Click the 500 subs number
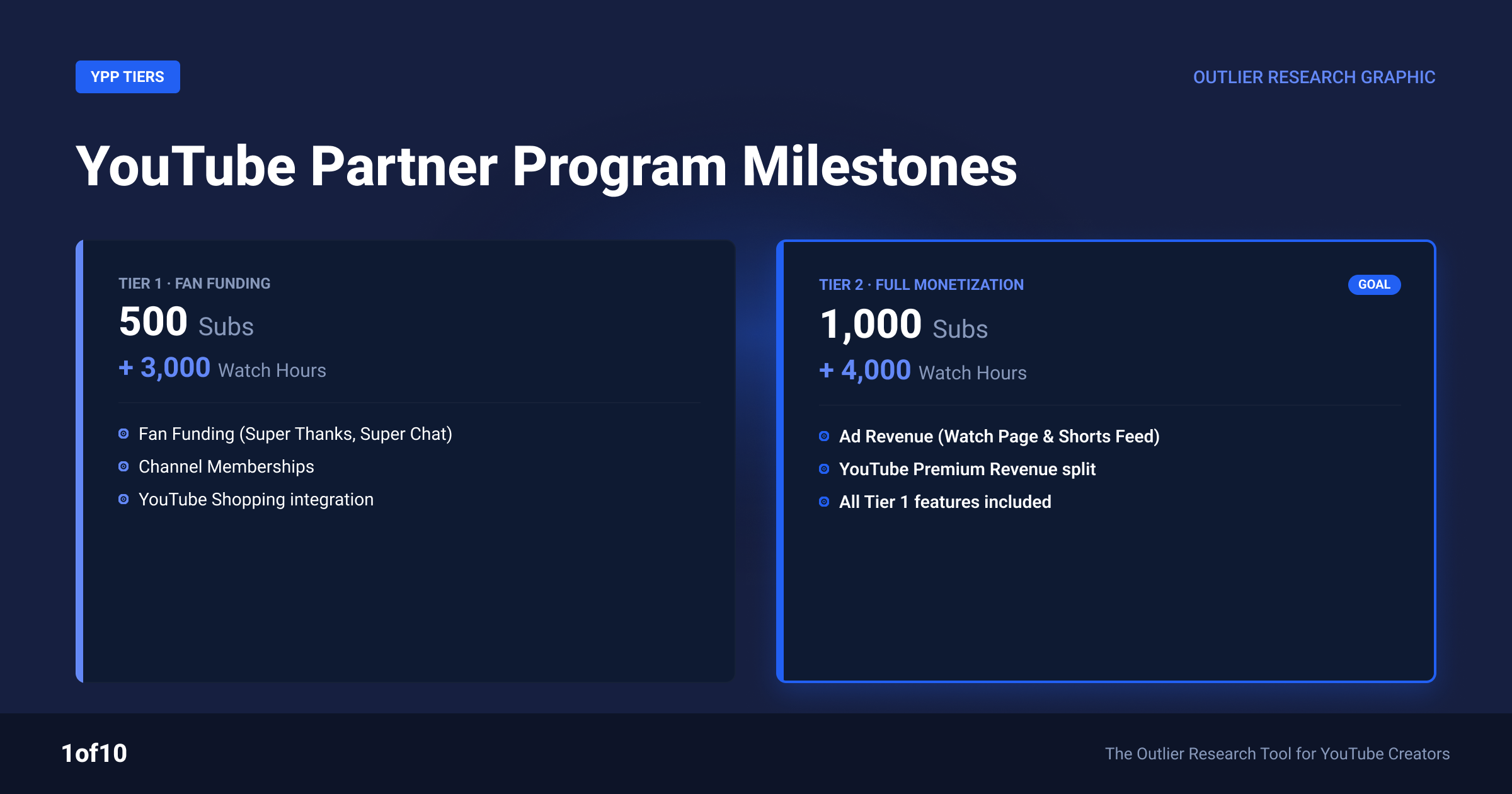Image resolution: width=1512 pixels, height=794 pixels. click(x=153, y=321)
